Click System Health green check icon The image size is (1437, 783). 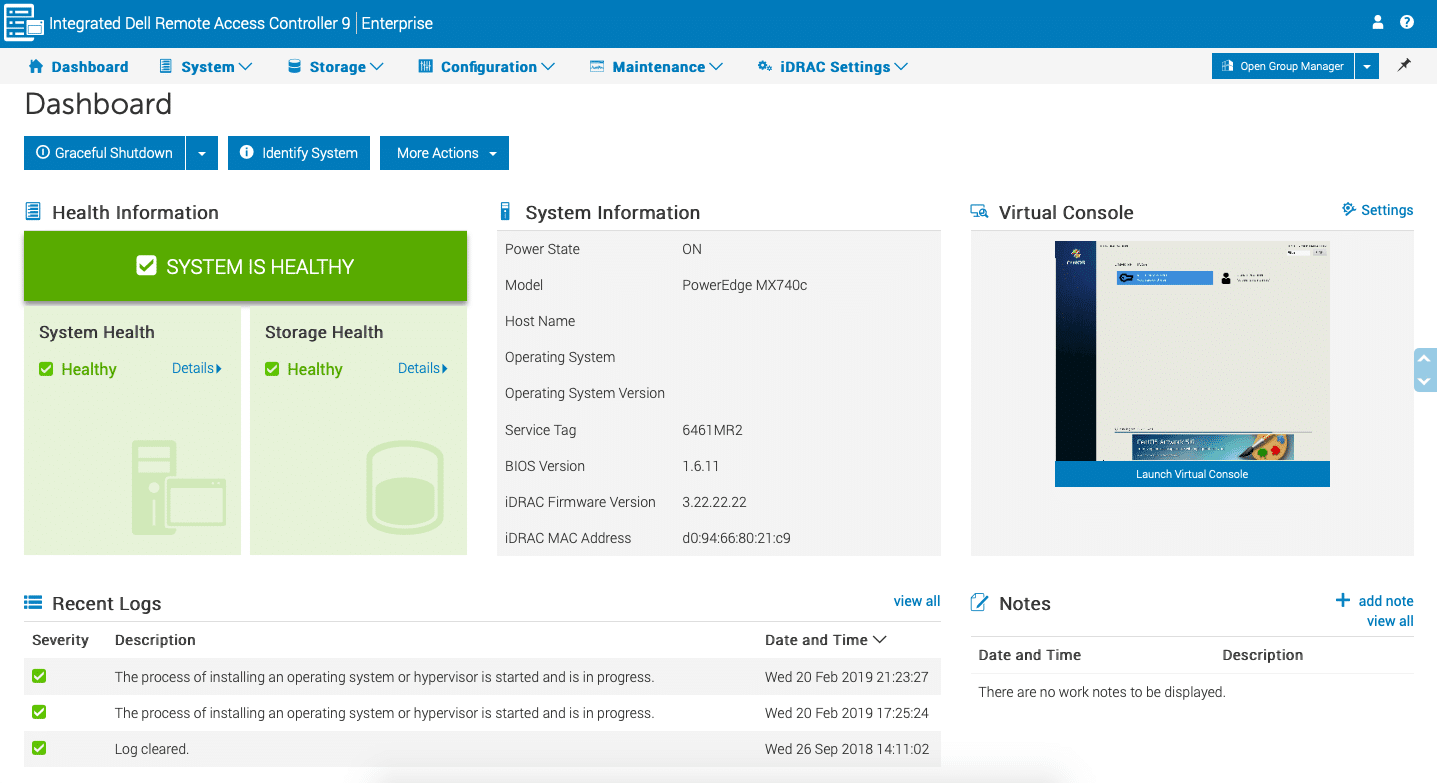pos(46,369)
